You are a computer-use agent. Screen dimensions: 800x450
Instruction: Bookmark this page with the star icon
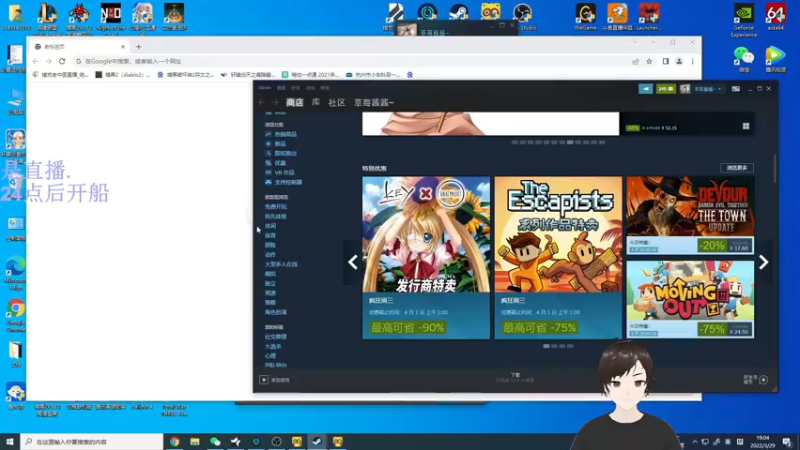coord(649,61)
